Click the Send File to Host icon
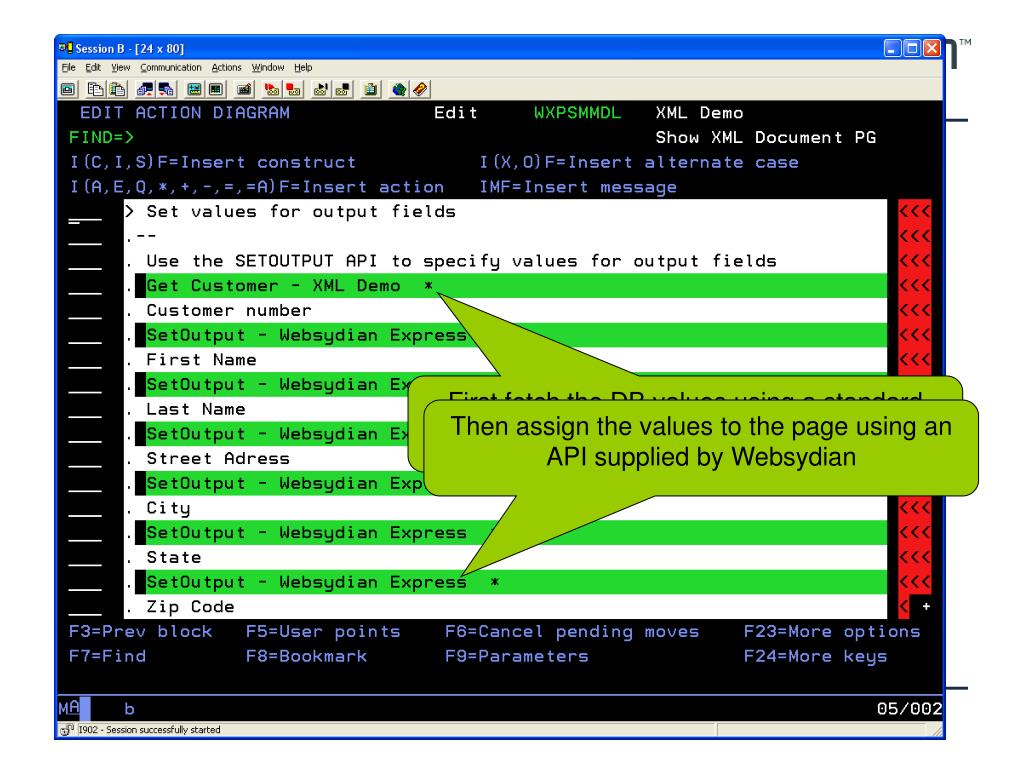Screen dimensions: 1024x768 [x=145, y=89]
